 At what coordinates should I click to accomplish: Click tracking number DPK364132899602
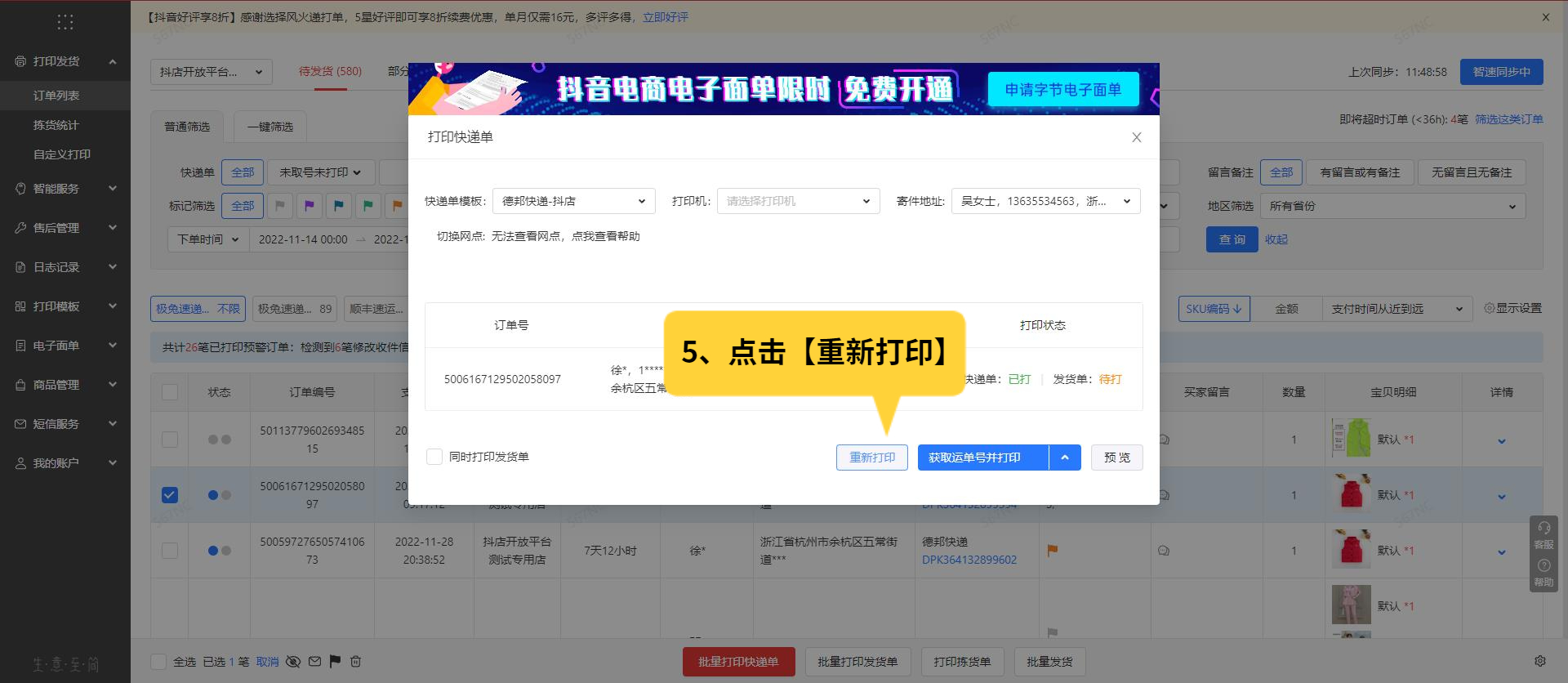(x=969, y=560)
